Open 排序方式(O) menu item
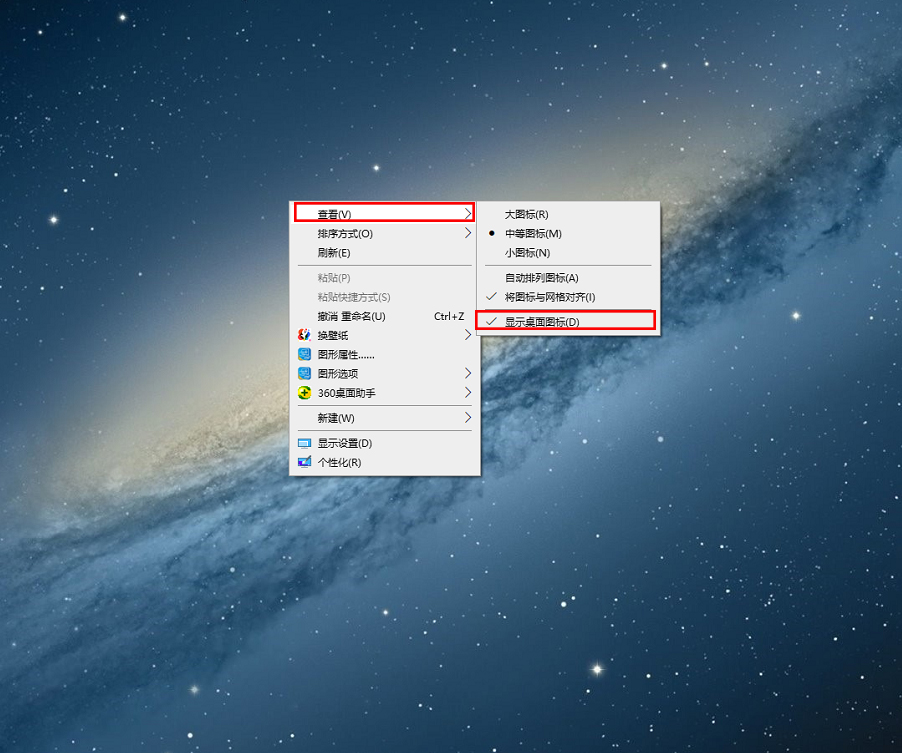Image resolution: width=902 pixels, height=753 pixels. (384, 234)
